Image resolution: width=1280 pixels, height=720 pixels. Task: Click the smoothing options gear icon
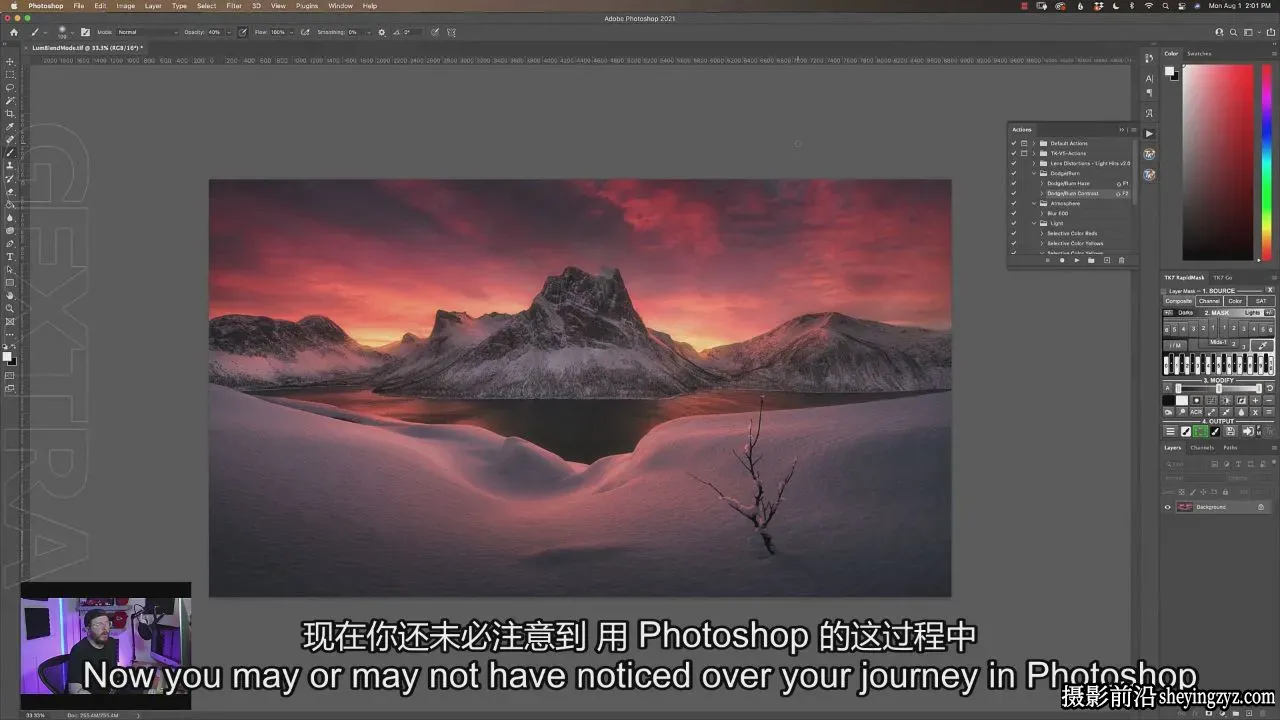pos(381,32)
